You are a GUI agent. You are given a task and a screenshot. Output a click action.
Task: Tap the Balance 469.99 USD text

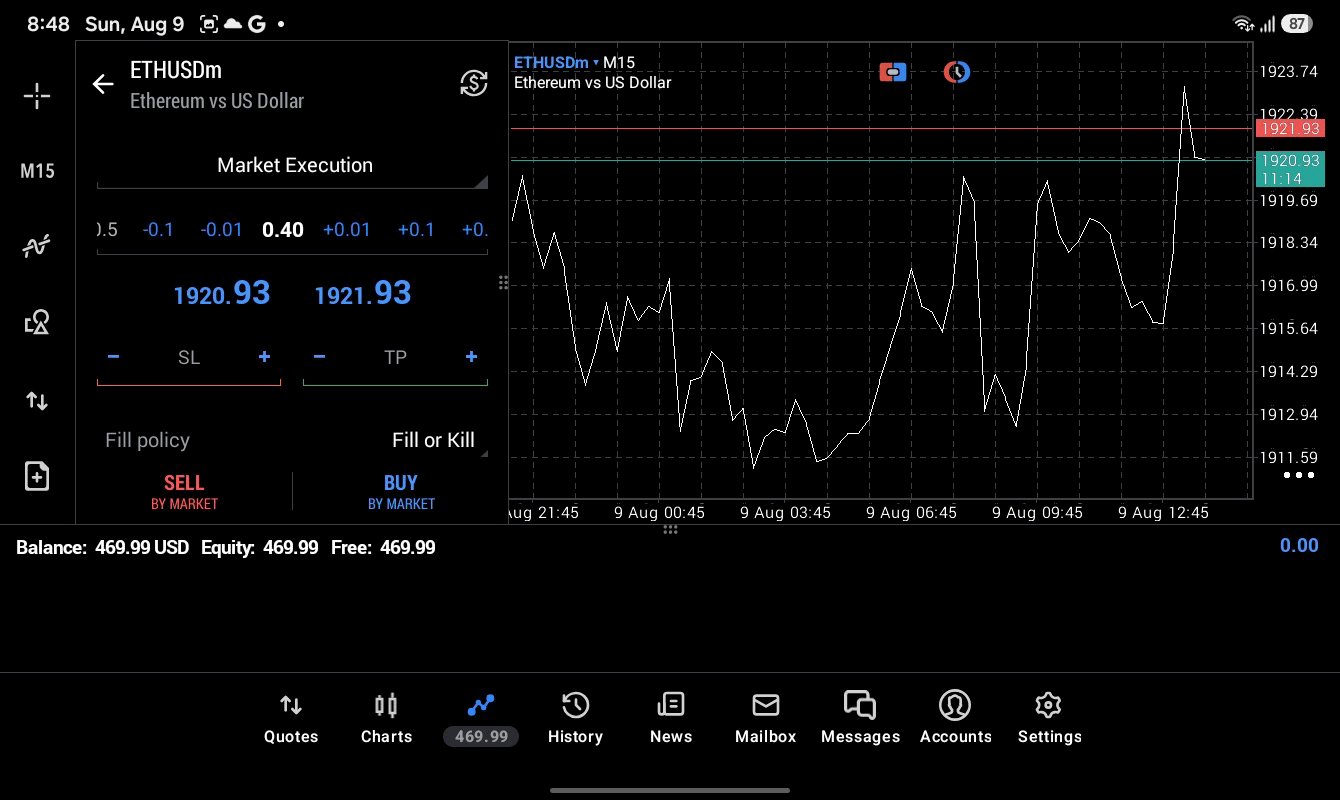pos(102,548)
